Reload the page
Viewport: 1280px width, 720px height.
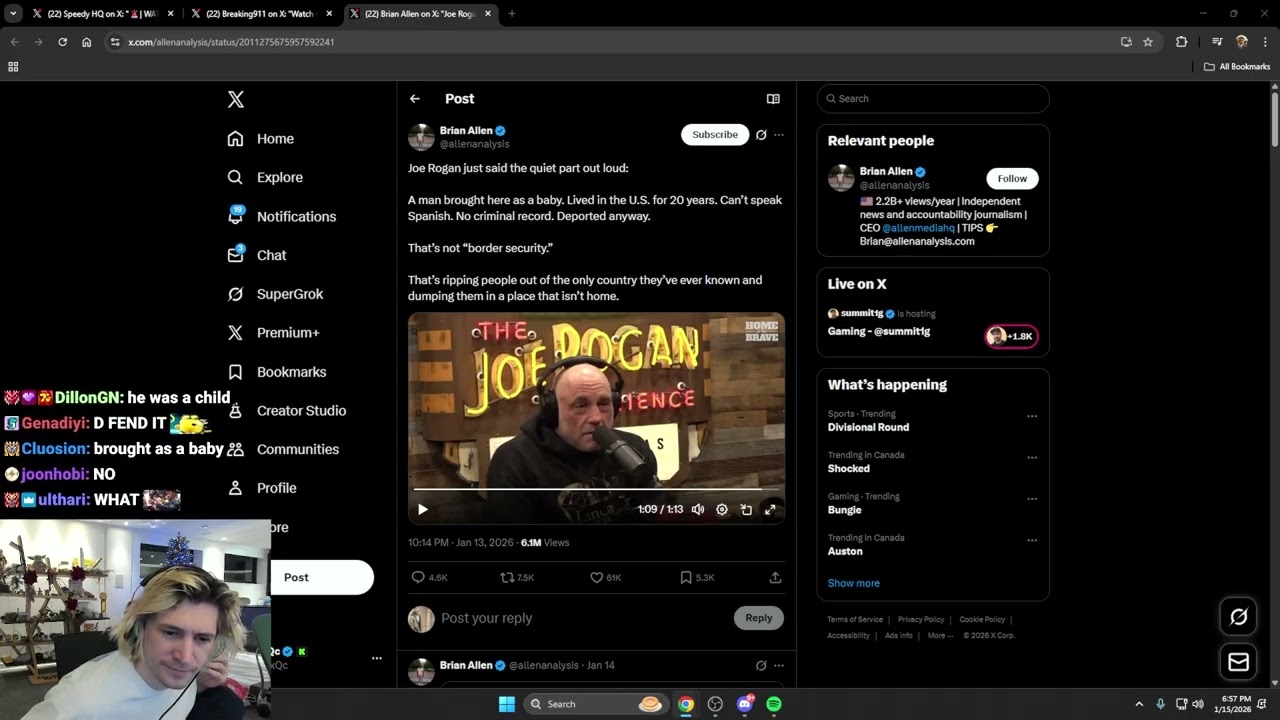coord(62,42)
